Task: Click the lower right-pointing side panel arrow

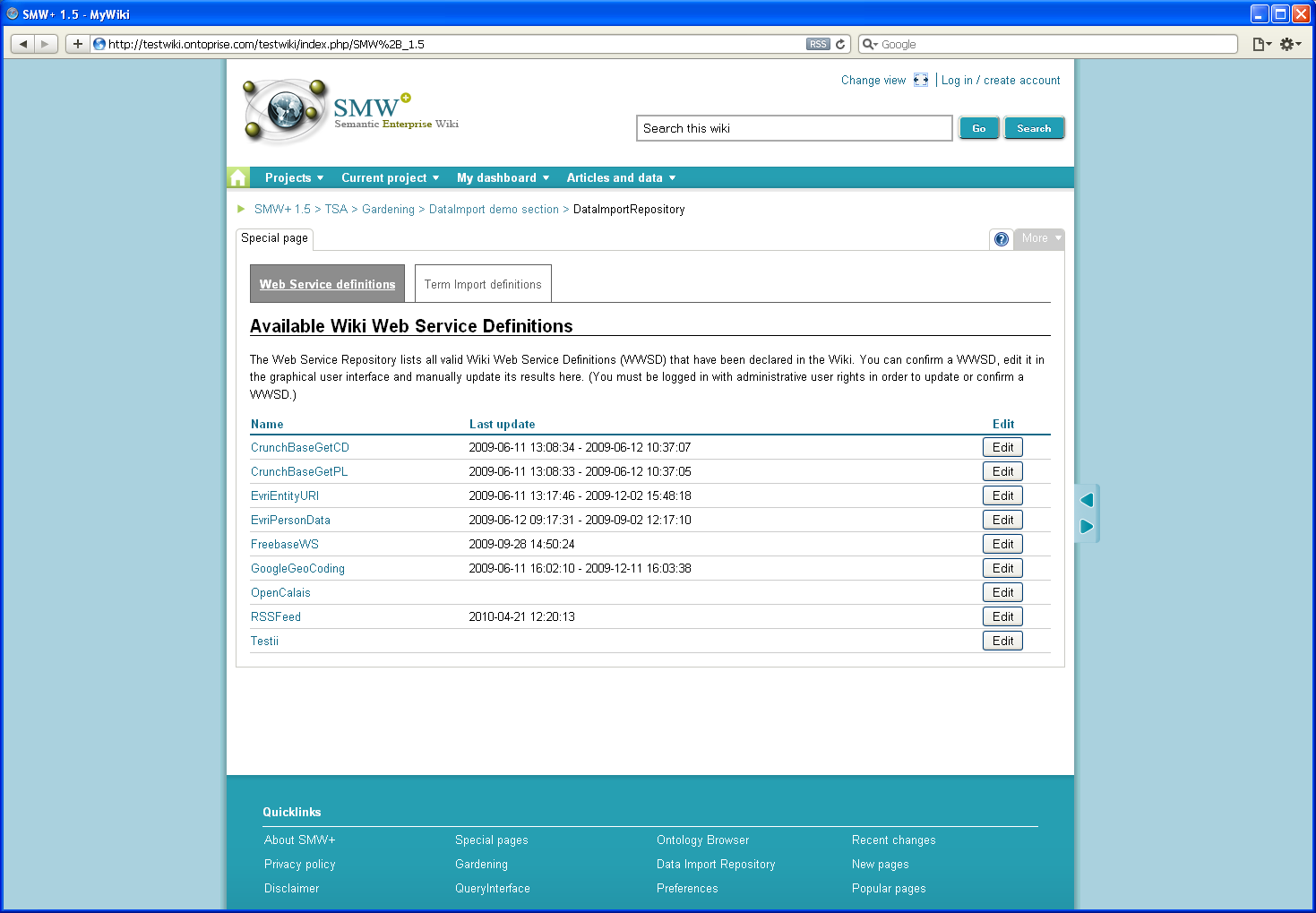Action: (x=1087, y=526)
